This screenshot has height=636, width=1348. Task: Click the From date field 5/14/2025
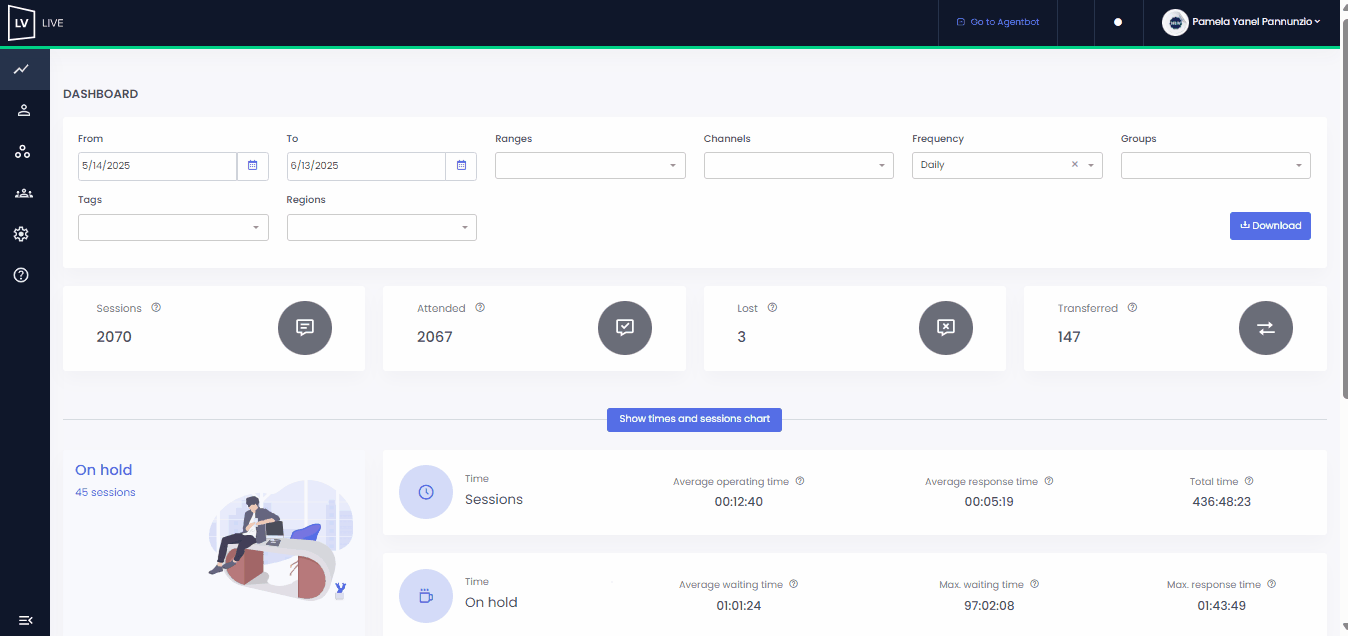pos(157,166)
